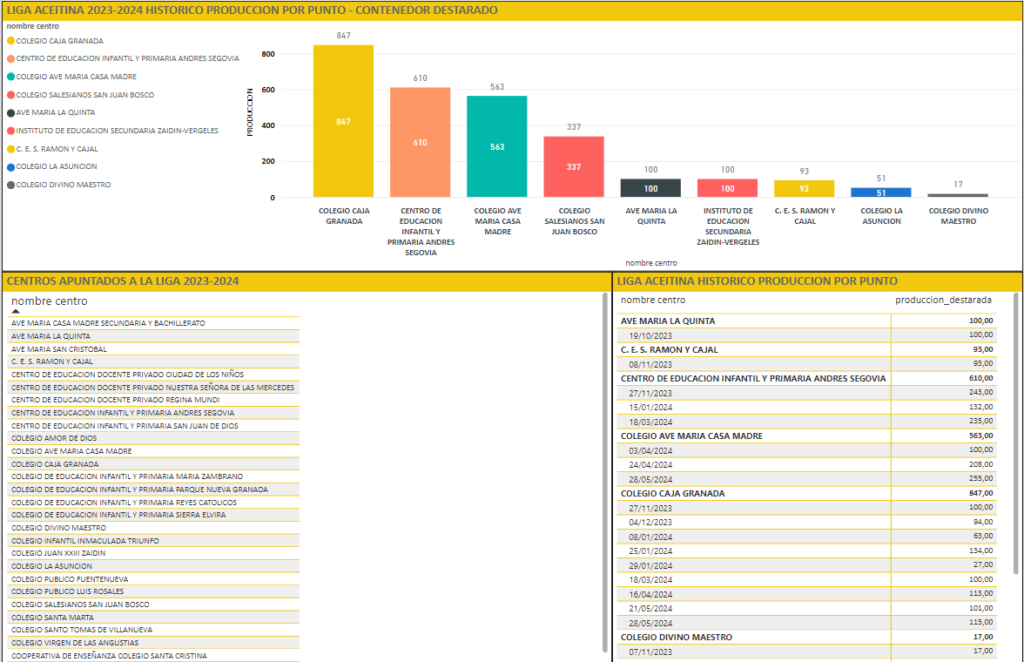Click the C. E. S. RAMON Y CAJAL legend dot
Image resolution: width=1024 pixels, height=662 pixels.
pyautogui.click(x=10, y=149)
